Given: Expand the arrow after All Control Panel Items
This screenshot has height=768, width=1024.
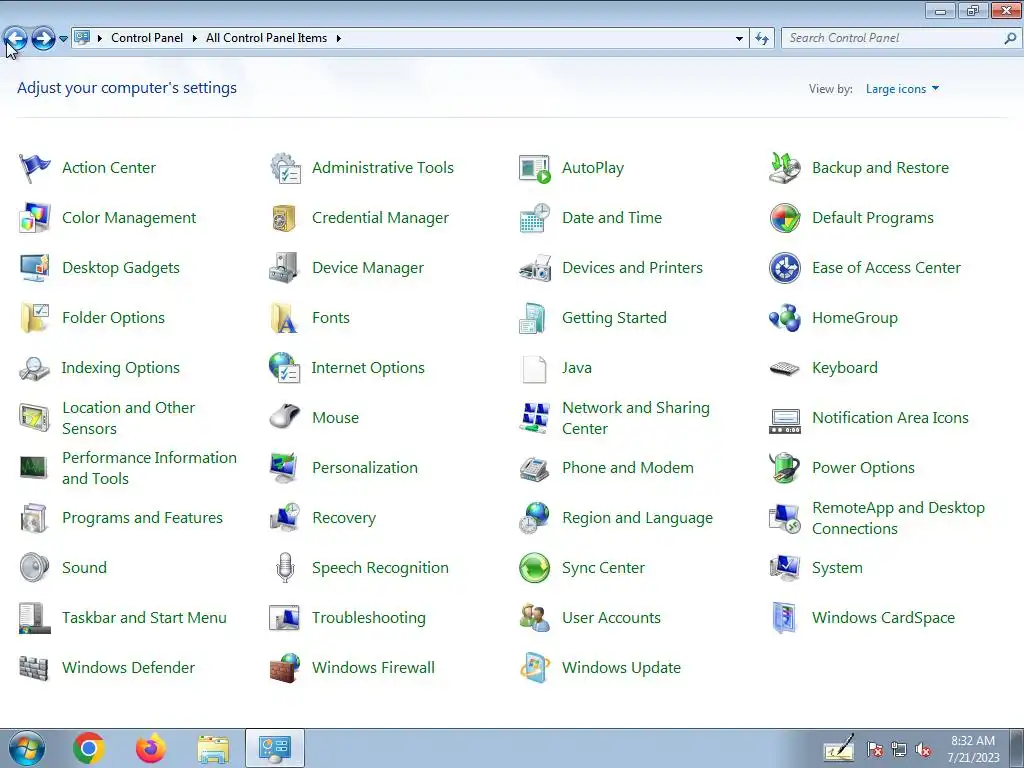Looking at the screenshot, I should [338, 39].
